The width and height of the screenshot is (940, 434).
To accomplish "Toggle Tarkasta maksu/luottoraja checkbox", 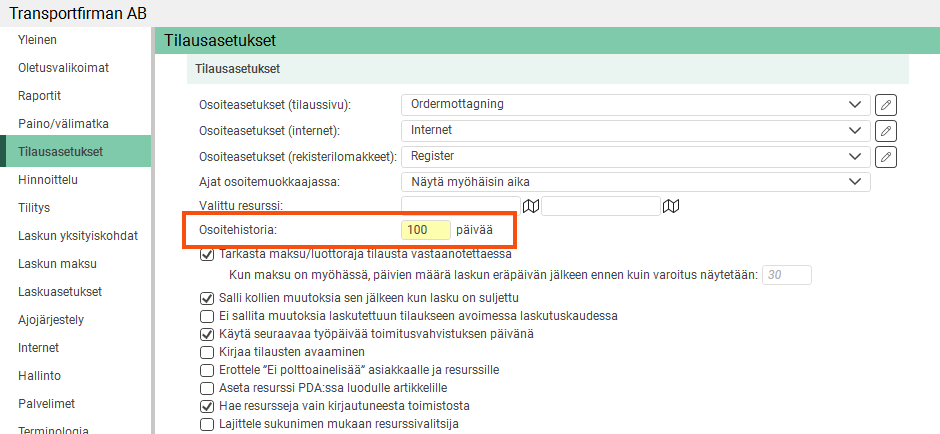I will pyautogui.click(x=207, y=254).
